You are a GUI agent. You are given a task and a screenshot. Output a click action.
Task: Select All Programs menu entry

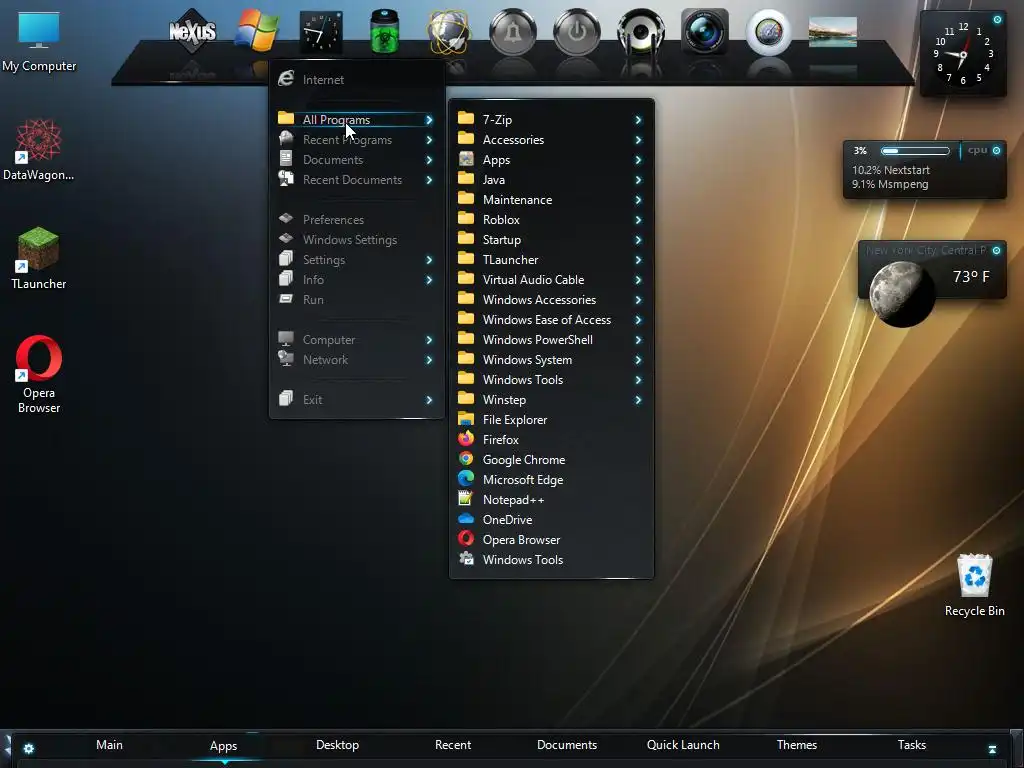tap(357, 120)
